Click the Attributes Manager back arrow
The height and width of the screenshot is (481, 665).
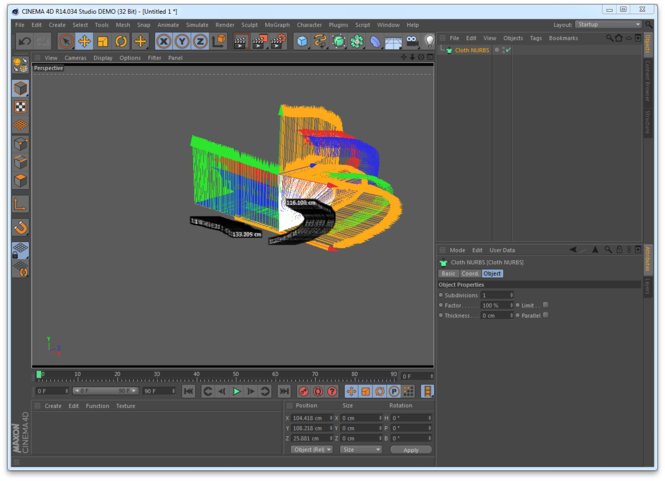pos(573,250)
